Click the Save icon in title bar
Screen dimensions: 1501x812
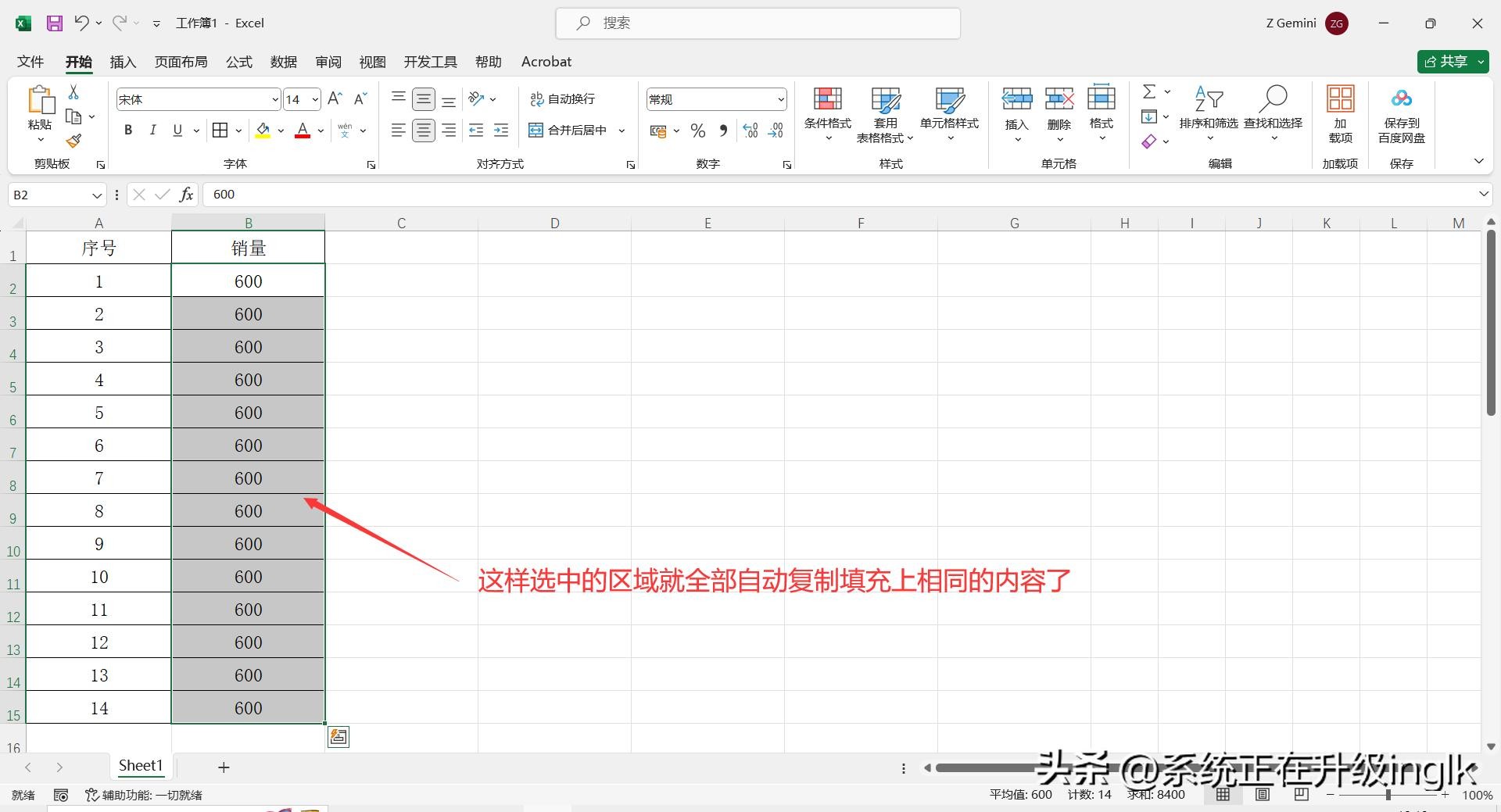55,23
